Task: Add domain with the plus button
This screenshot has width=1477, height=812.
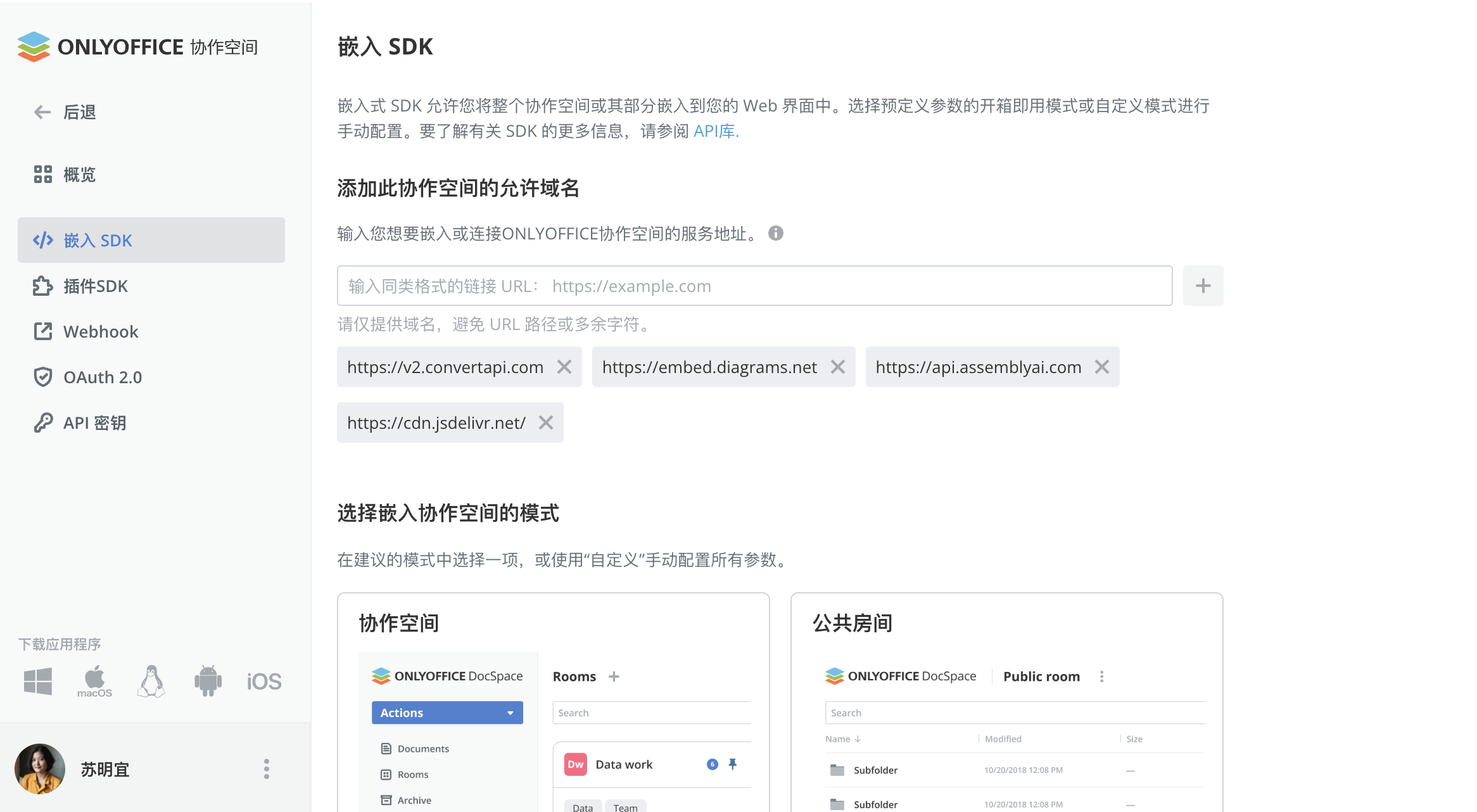Action: click(x=1203, y=286)
